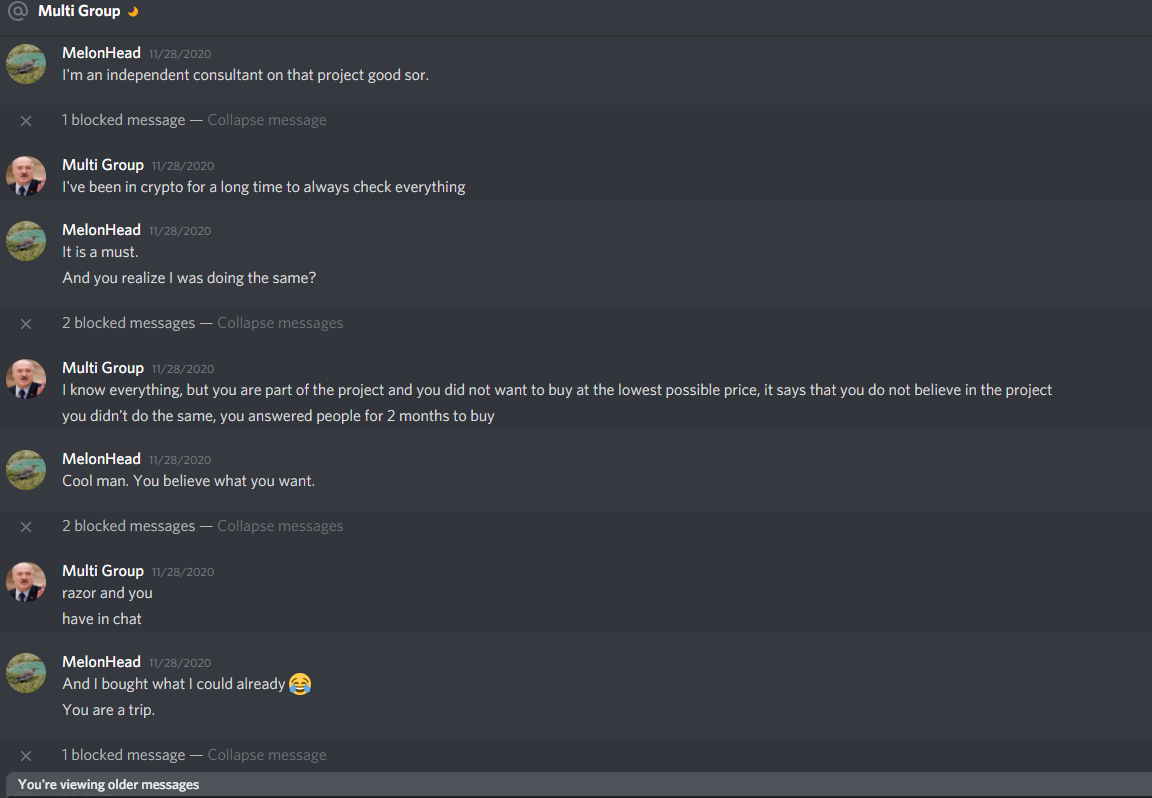The image size is (1152, 798).
Task: Click Multi Group username above "I know everything"
Action: tap(103, 367)
